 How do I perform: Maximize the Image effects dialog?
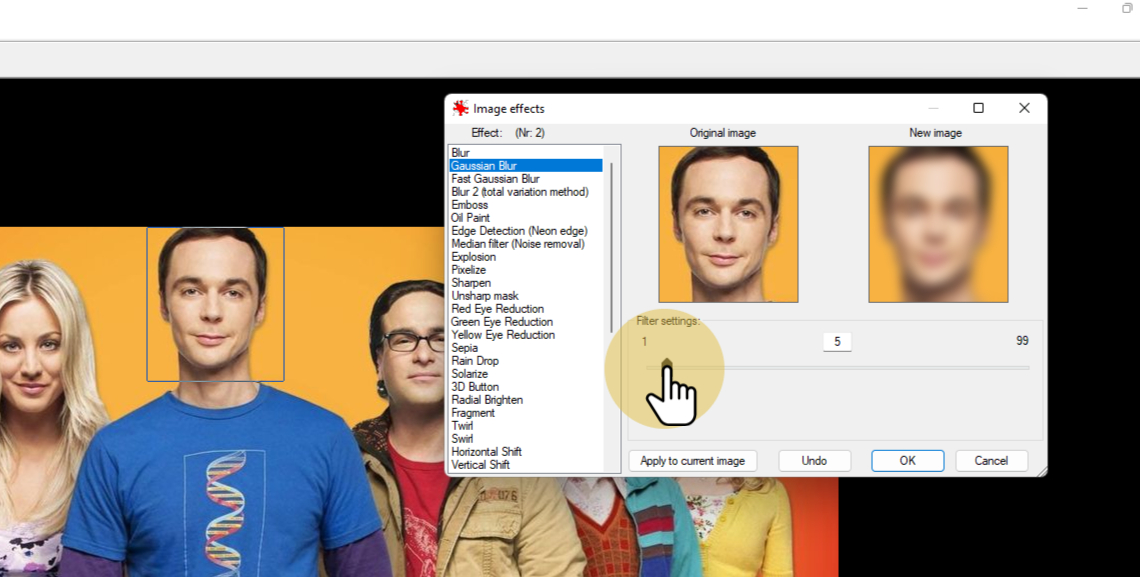(979, 108)
